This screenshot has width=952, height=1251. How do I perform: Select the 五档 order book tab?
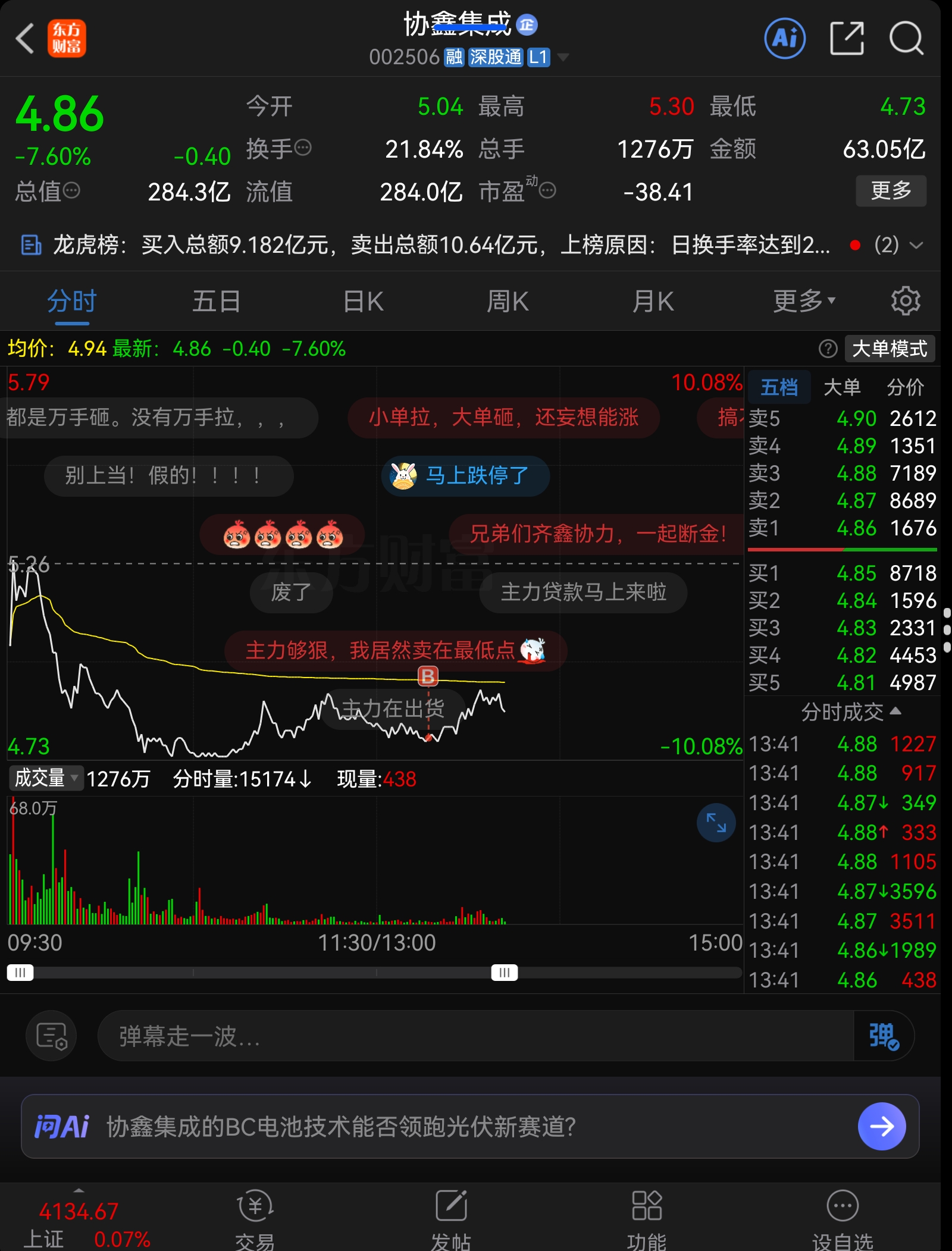(779, 387)
